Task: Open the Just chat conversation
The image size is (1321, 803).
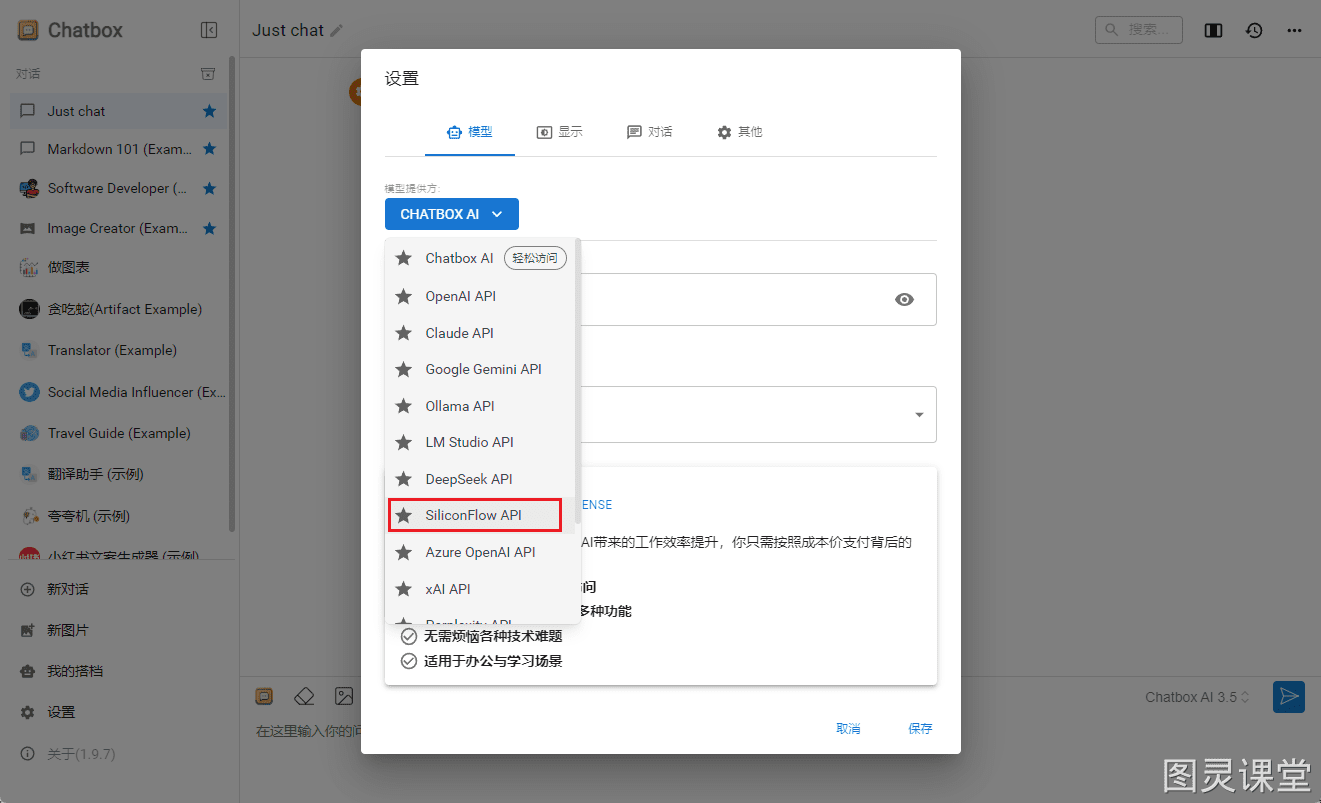Action: tap(119, 111)
